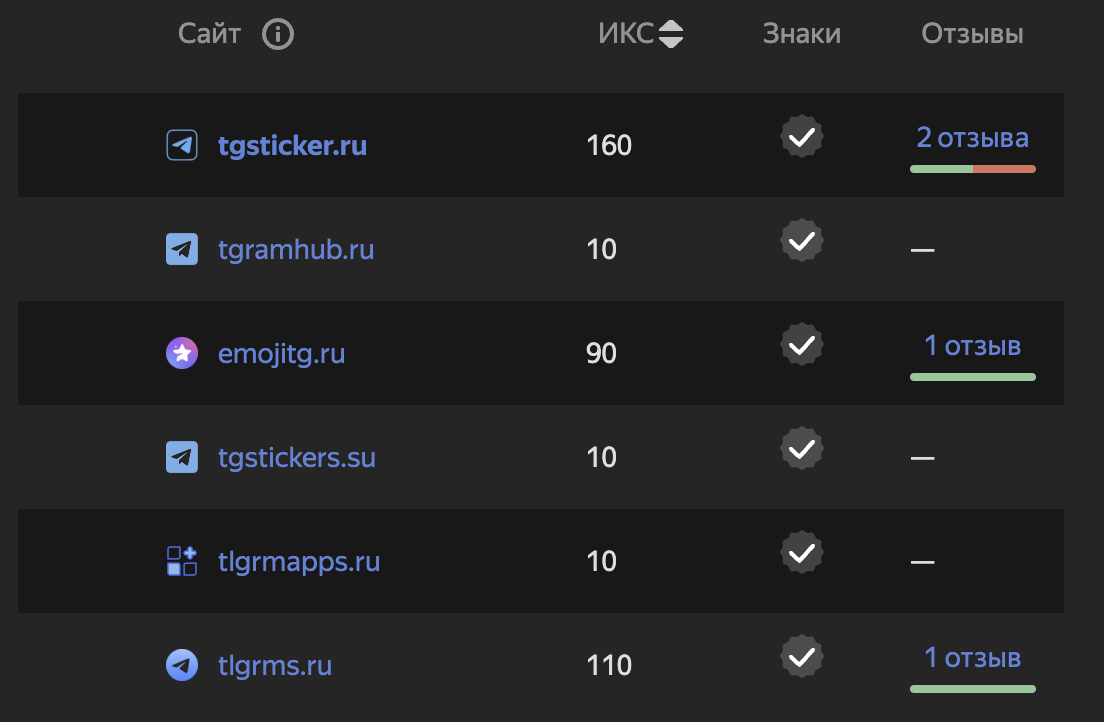Click the tlgrmapps.ru squares favicon

click(182, 561)
